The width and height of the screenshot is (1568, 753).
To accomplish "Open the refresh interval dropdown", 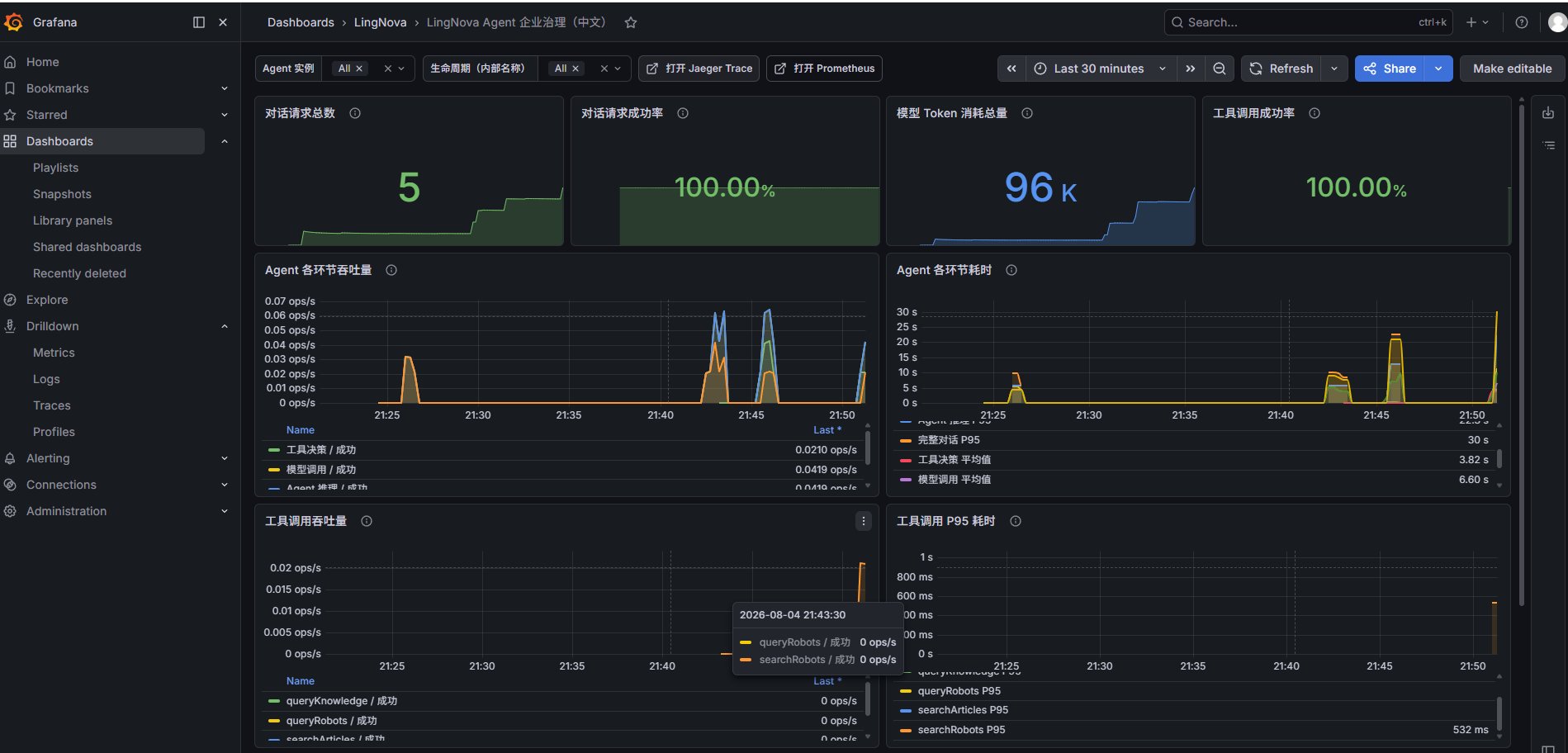I will tap(1334, 69).
